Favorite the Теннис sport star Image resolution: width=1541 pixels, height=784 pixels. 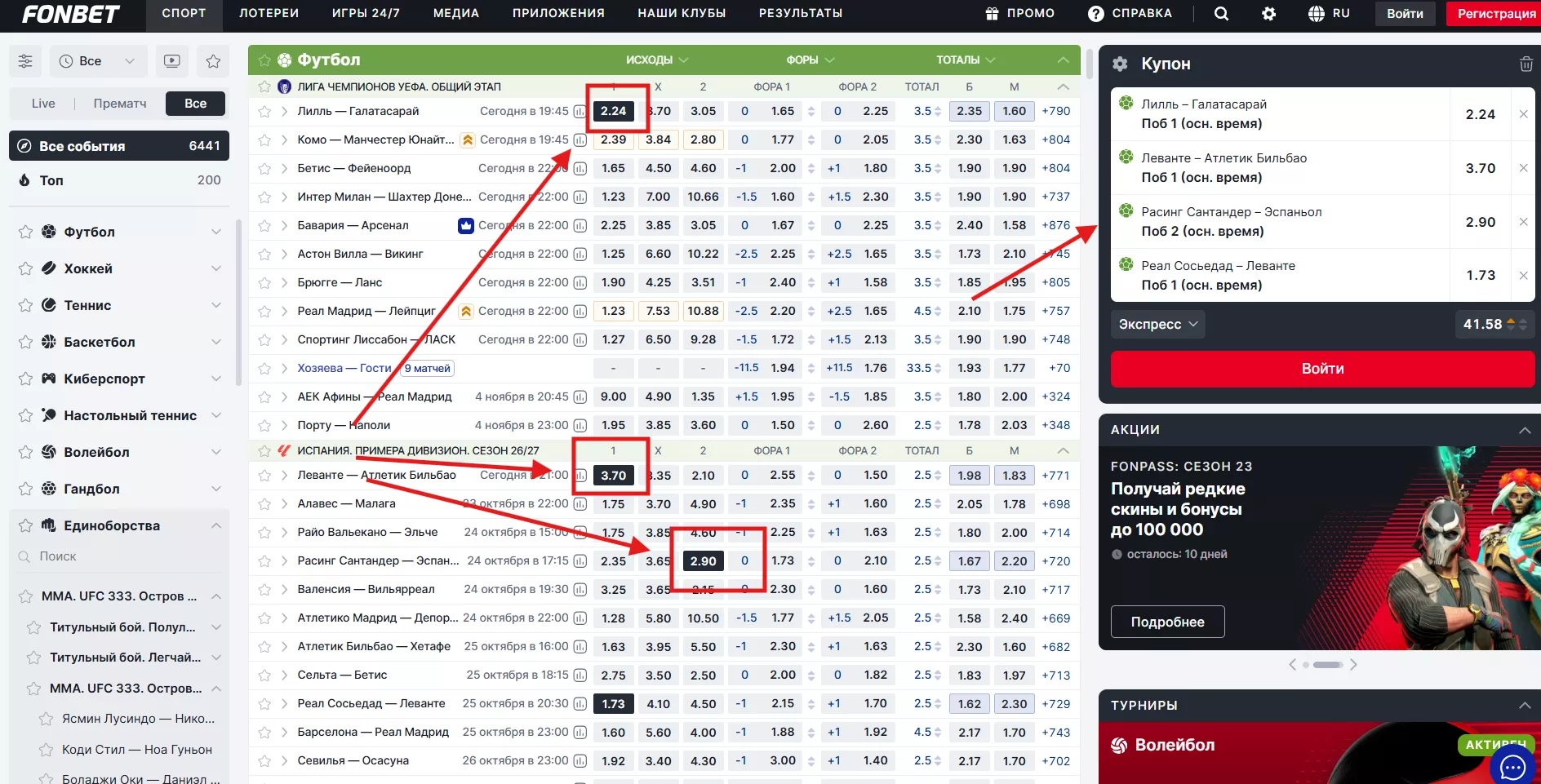pyautogui.click(x=25, y=306)
